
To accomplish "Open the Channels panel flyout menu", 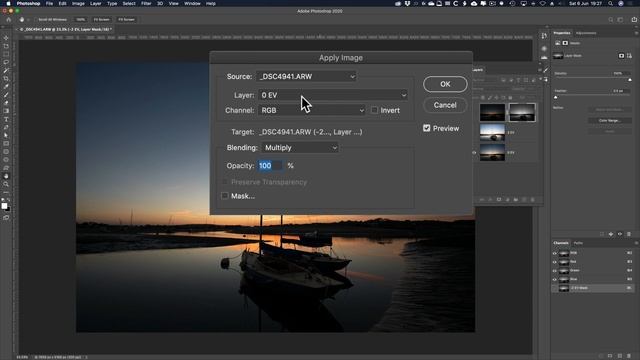I will (636, 243).
